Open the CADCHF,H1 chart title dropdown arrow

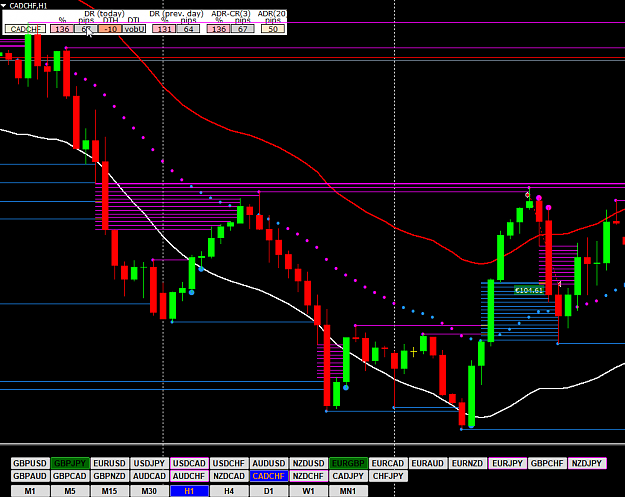(x=4, y=6)
